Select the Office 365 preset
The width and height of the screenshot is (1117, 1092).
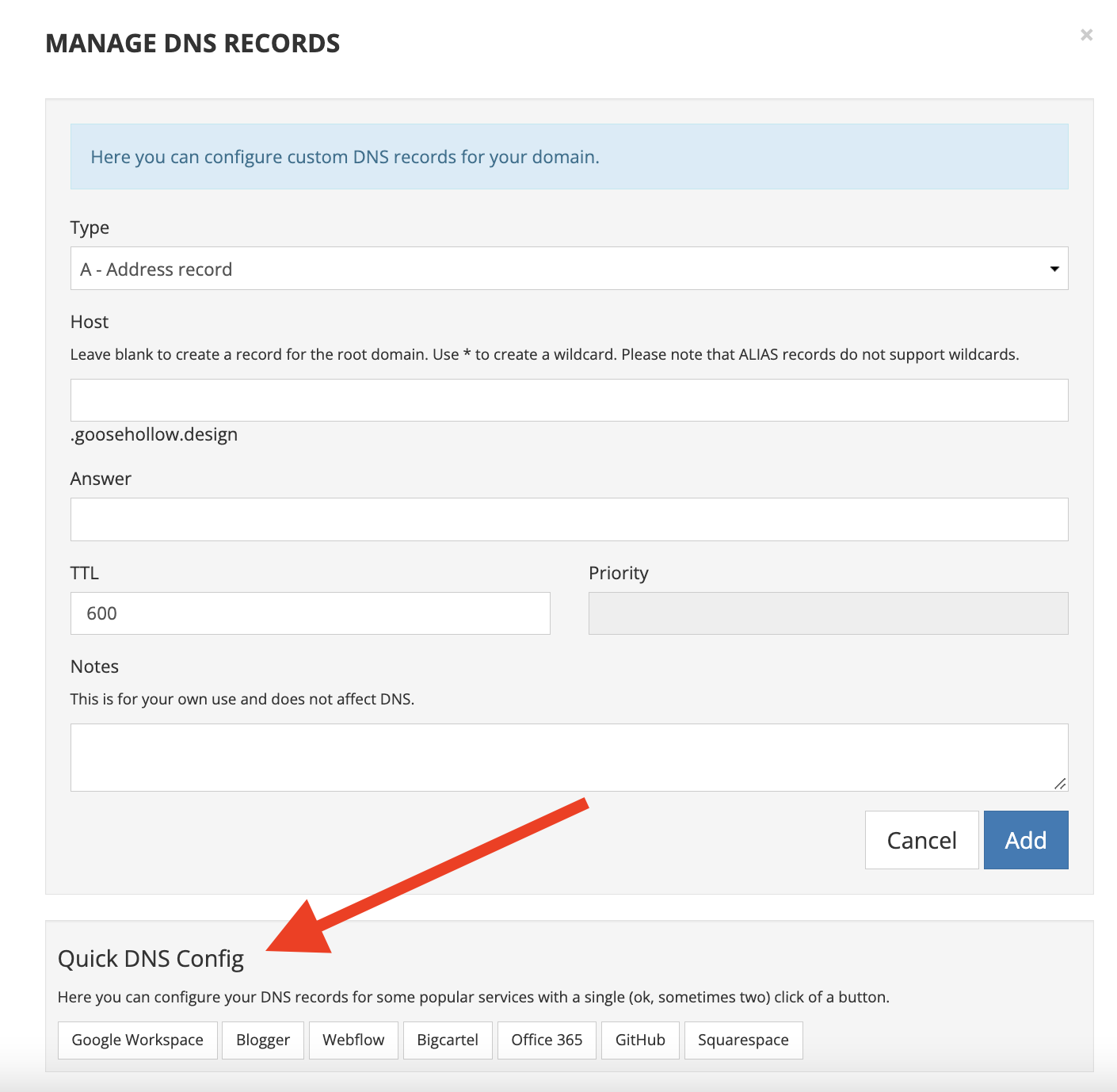547,1040
